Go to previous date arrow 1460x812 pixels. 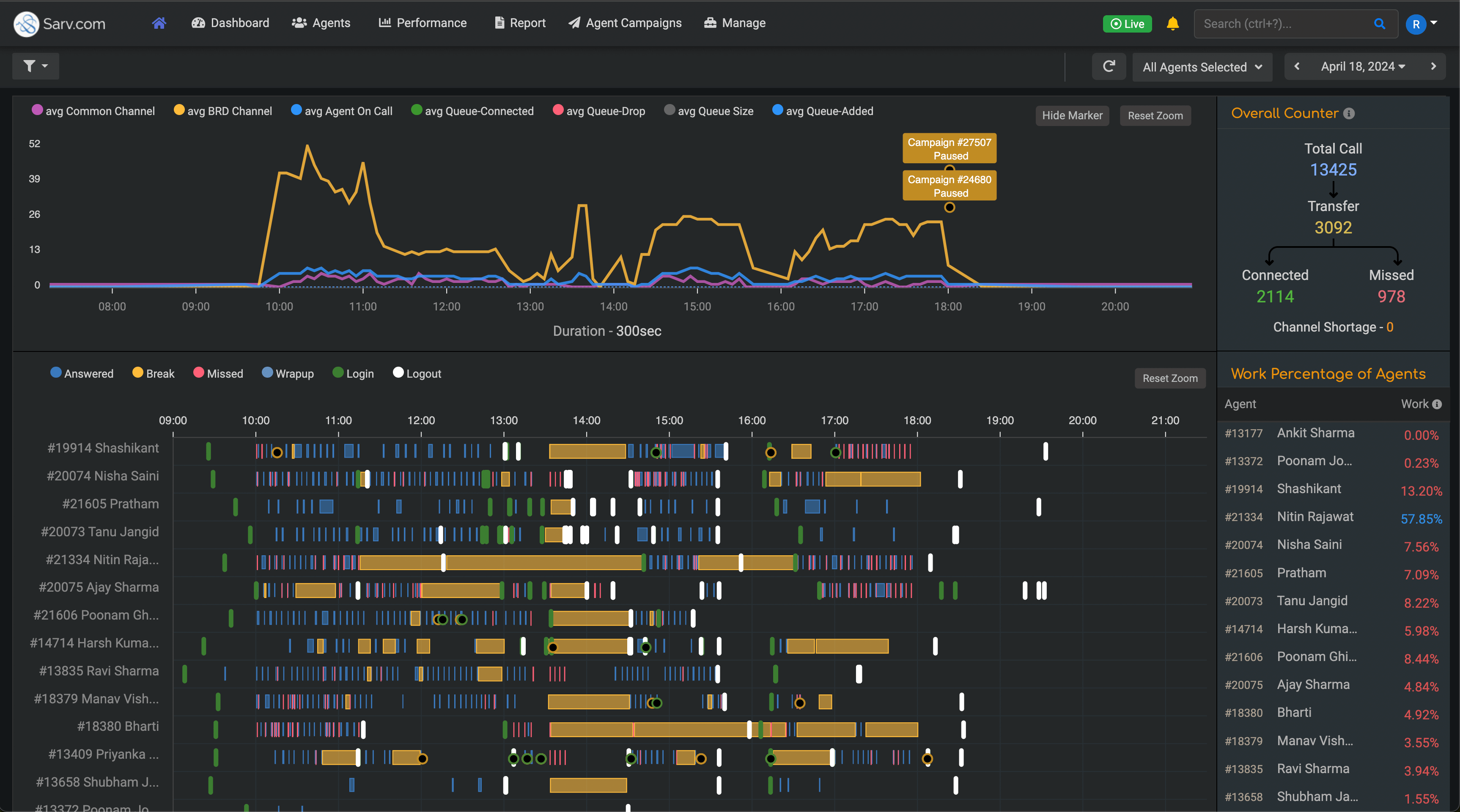1297,67
